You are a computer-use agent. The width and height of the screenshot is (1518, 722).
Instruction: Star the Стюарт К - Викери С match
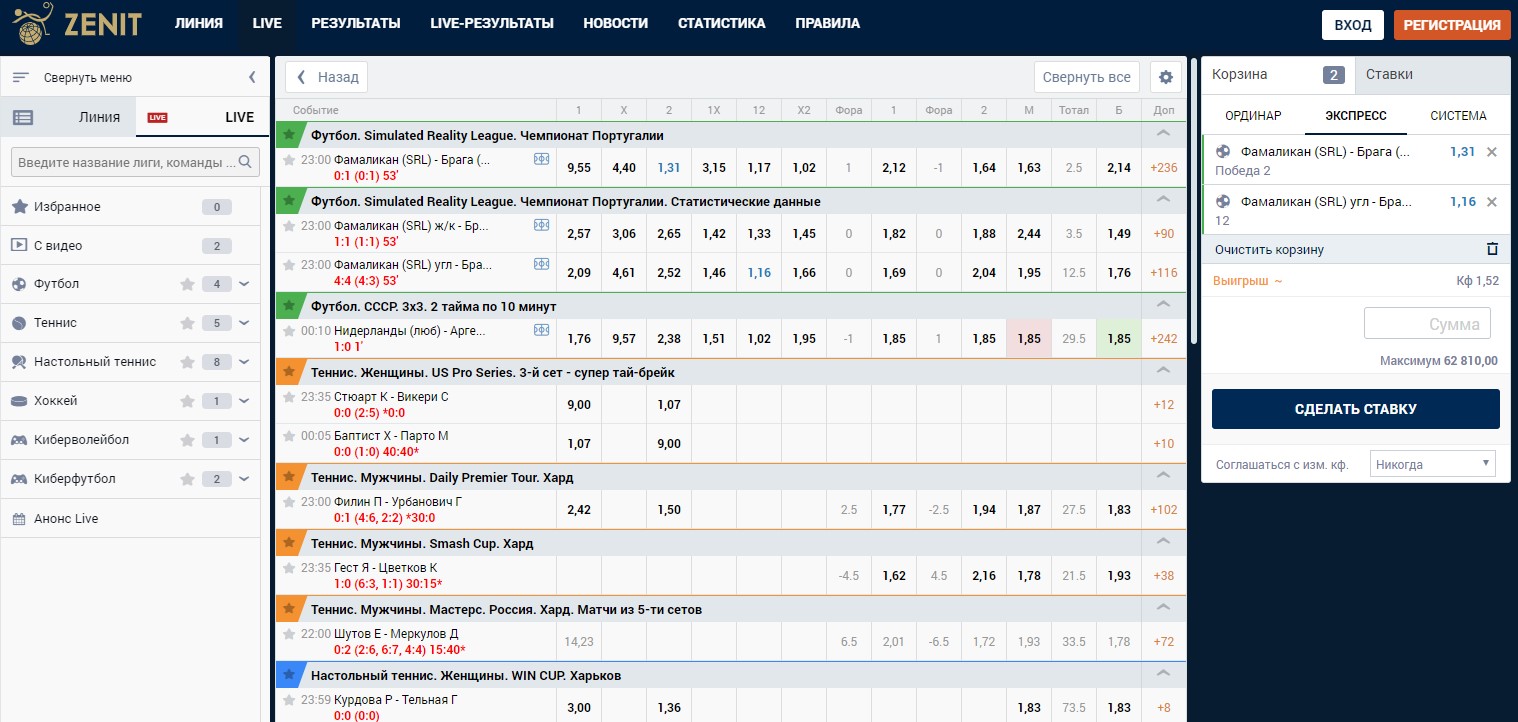click(x=289, y=397)
